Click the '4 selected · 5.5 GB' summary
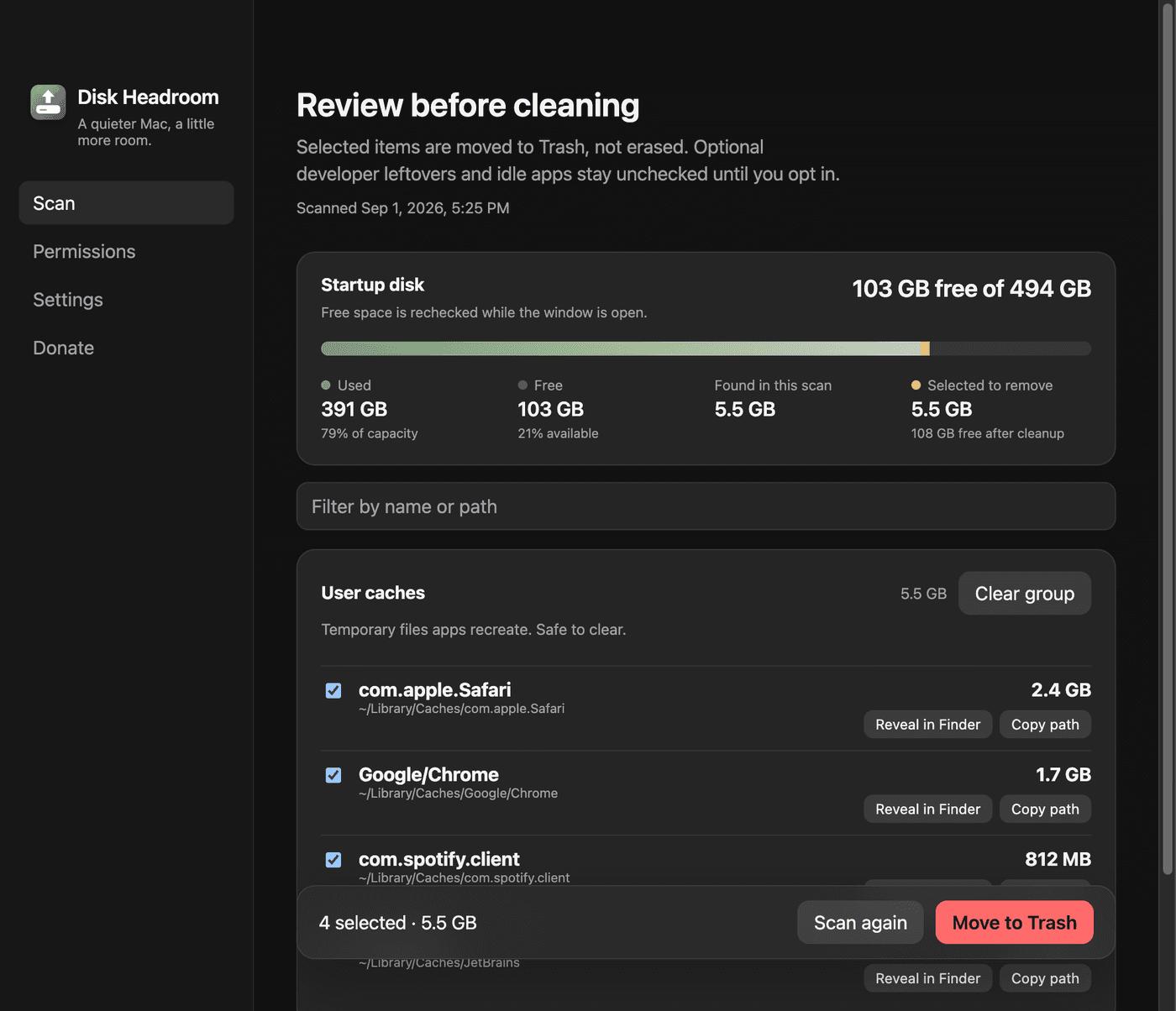1176x1011 pixels. [398, 923]
